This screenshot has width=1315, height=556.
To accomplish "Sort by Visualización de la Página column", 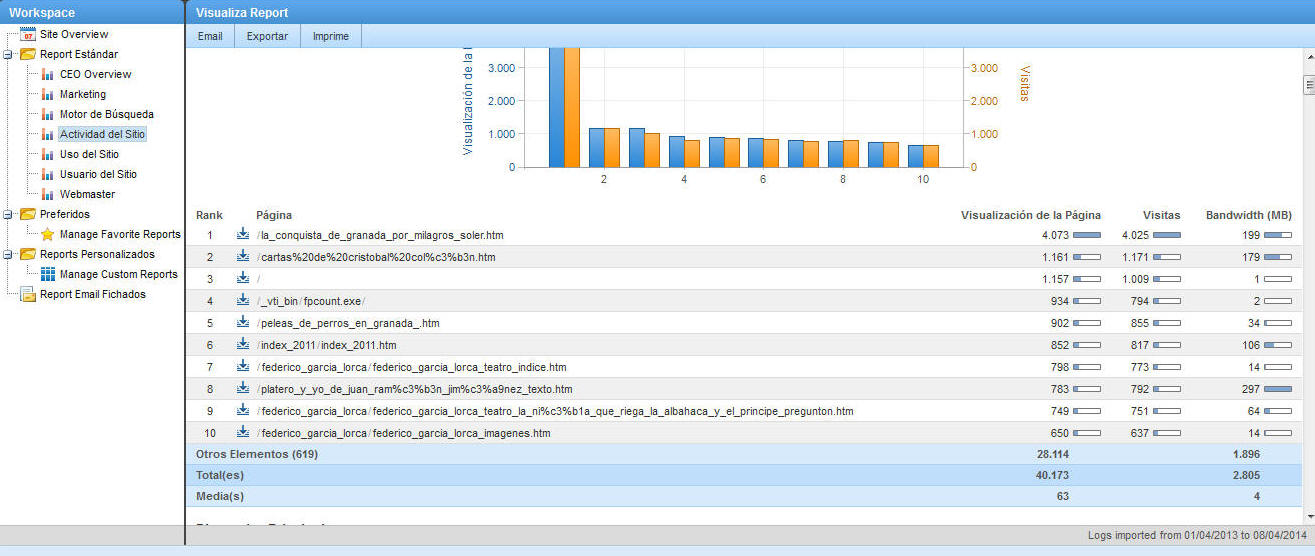I will pyautogui.click(x=1030, y=215).
